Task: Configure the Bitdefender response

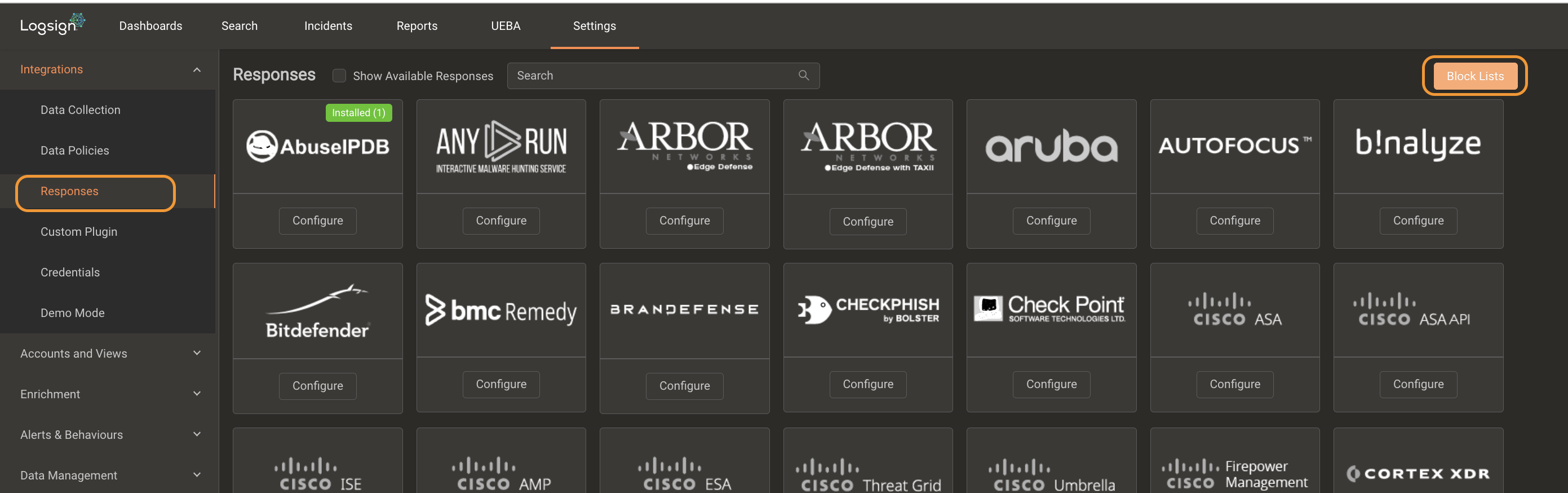Action: click(x=317, y=386)
